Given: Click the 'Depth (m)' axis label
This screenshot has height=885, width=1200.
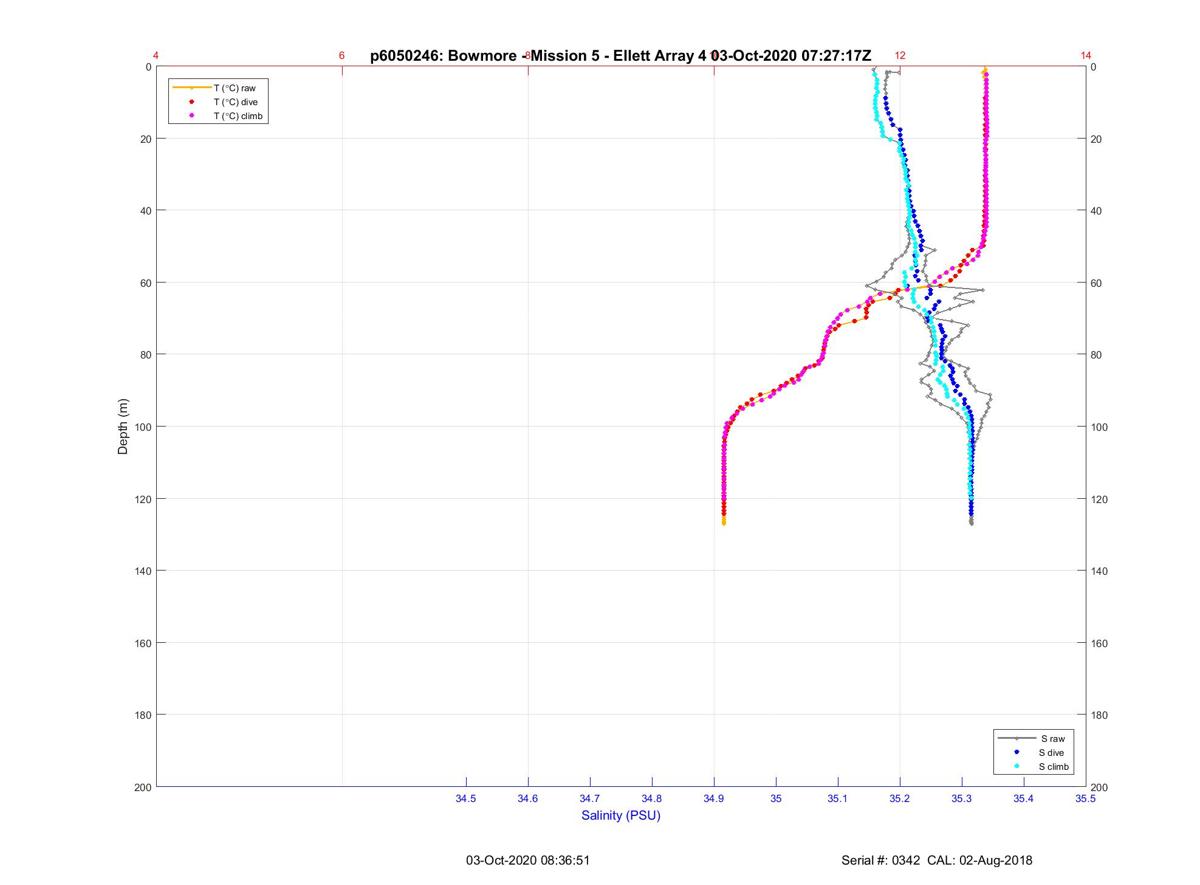Looking at the screenshot, I should coord(123,426).
